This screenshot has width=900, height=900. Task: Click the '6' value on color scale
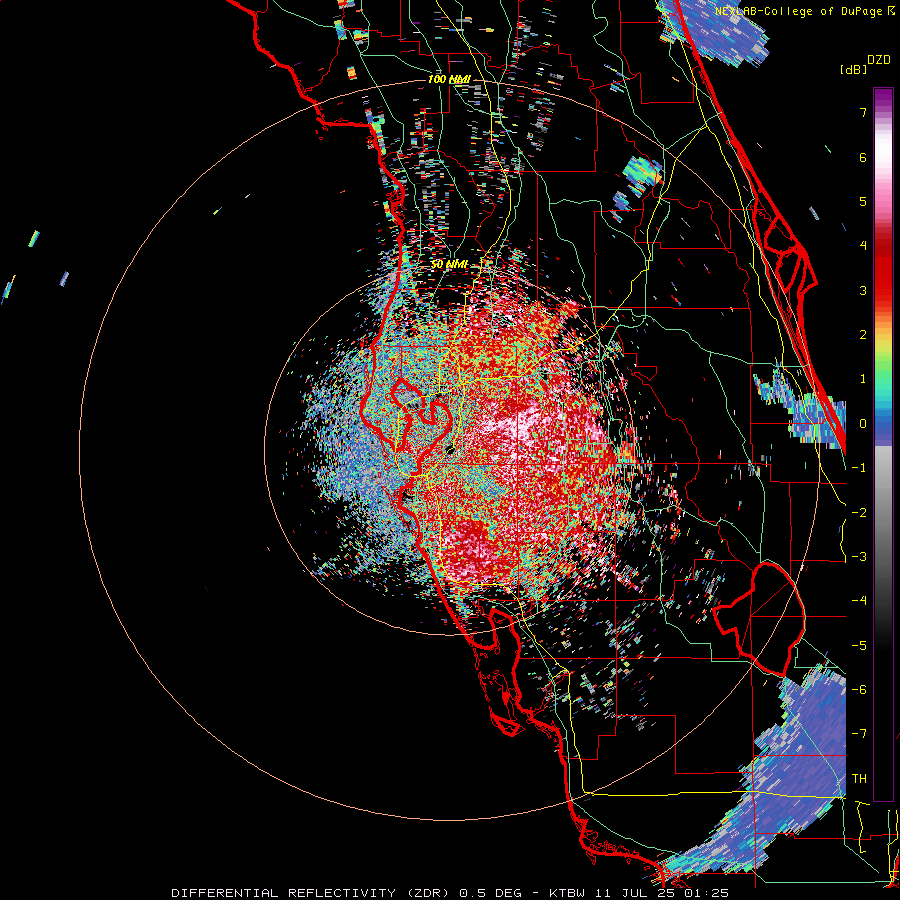[863, 157]
